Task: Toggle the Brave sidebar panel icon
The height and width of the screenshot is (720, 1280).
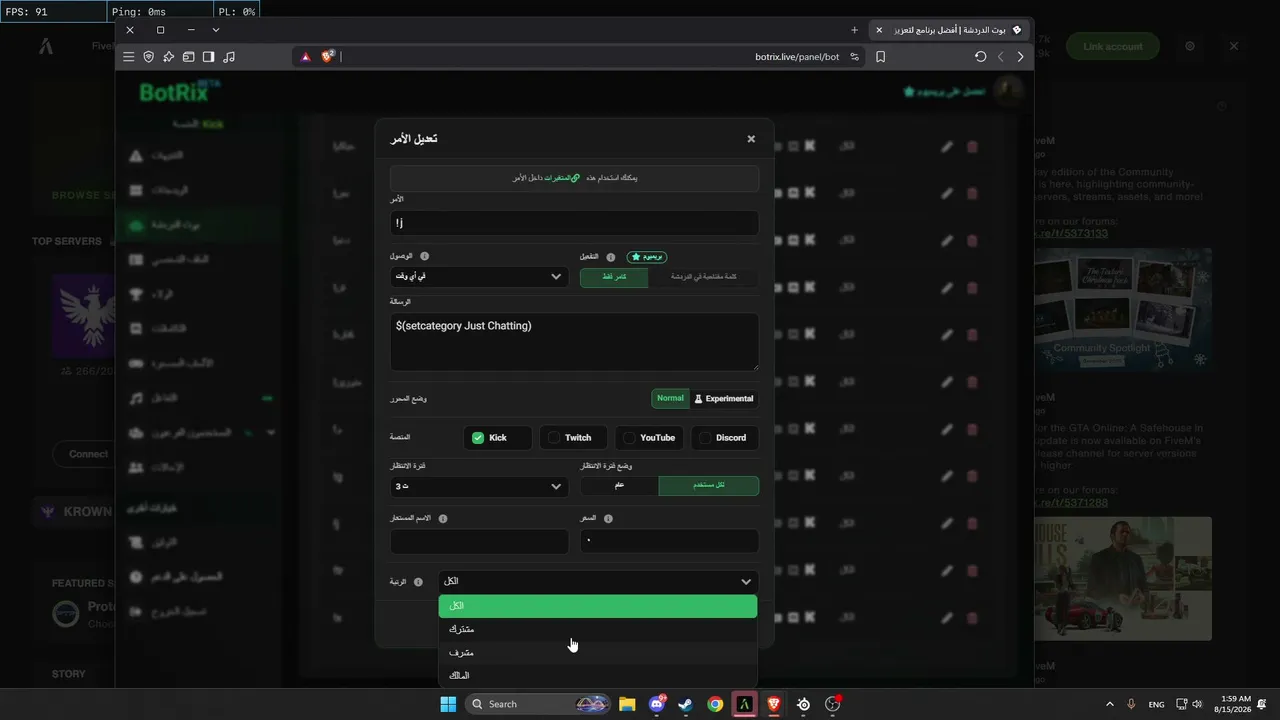Action: (x=208, y=57)
